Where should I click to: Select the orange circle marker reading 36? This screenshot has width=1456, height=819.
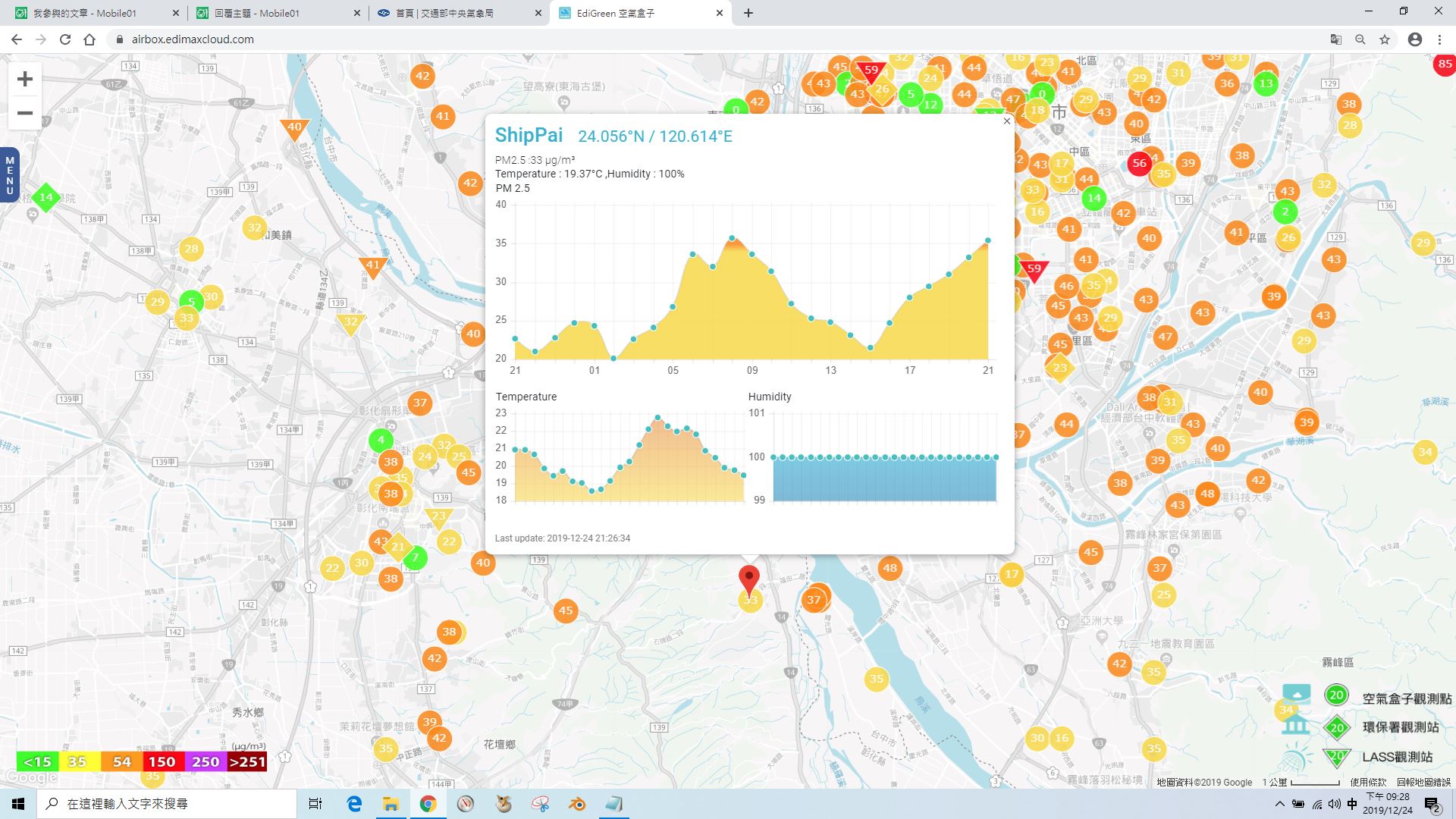1227,83
